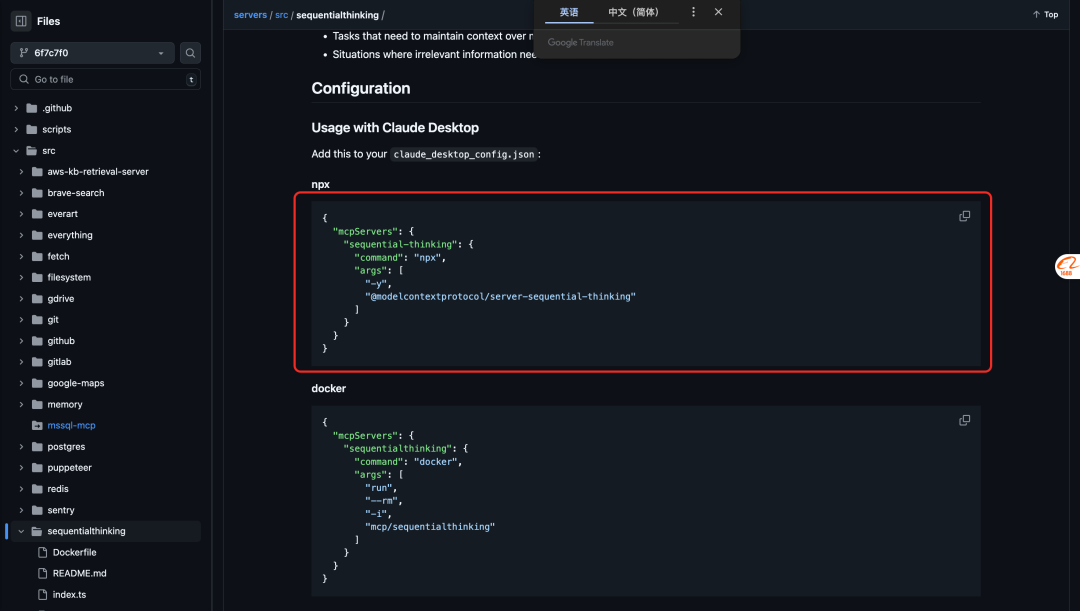The image size is (1080, 611).
Task: Select the 英语 translation tab
Action: pos(569,12)
